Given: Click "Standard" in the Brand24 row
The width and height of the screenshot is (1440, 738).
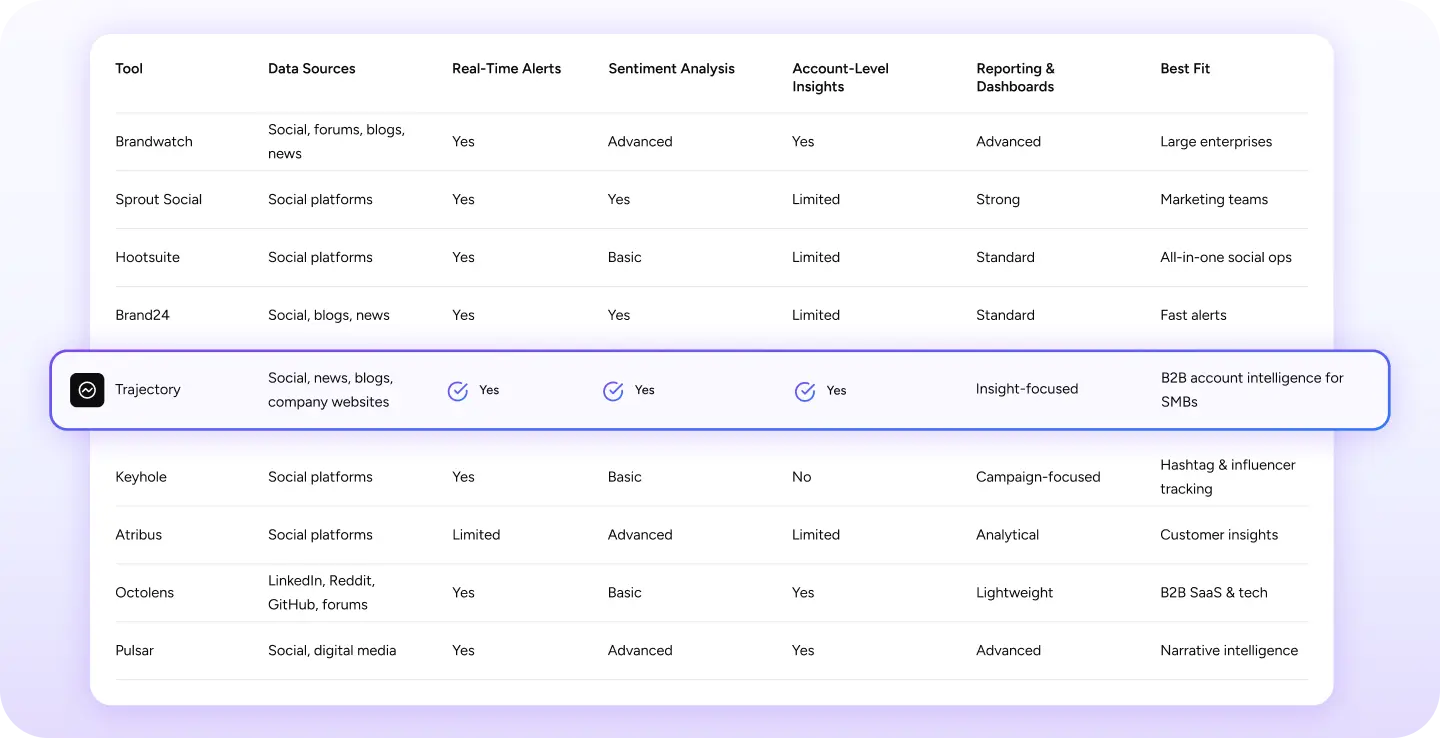Looking at the screenshot, I should (1006, 316).
